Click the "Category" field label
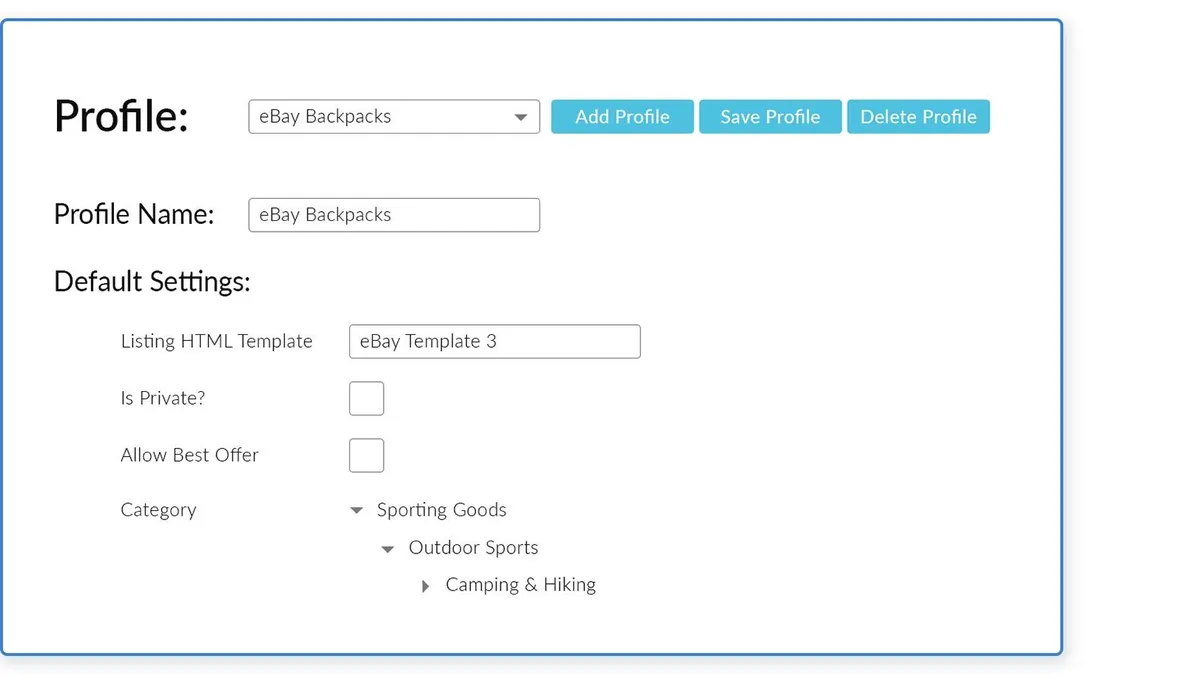This screenshot has width=1200, height=678. coord(158,510)
